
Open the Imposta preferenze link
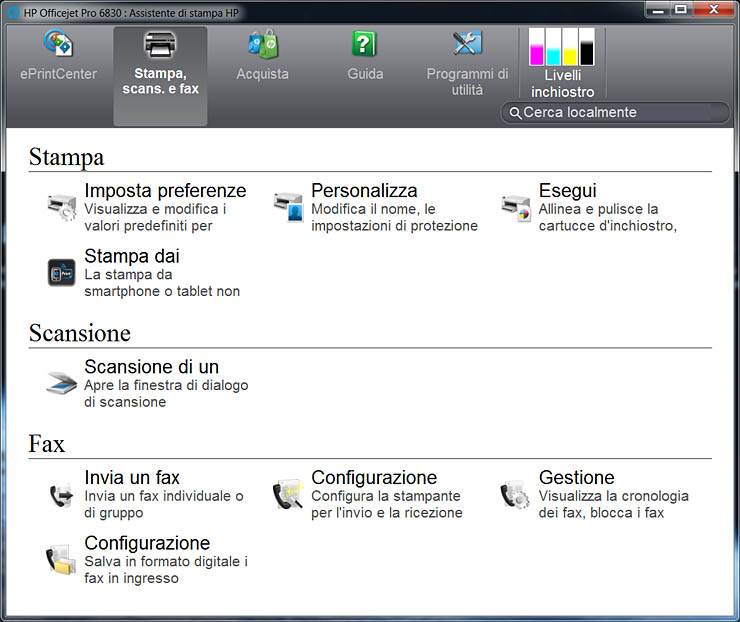tap(165, 190)
